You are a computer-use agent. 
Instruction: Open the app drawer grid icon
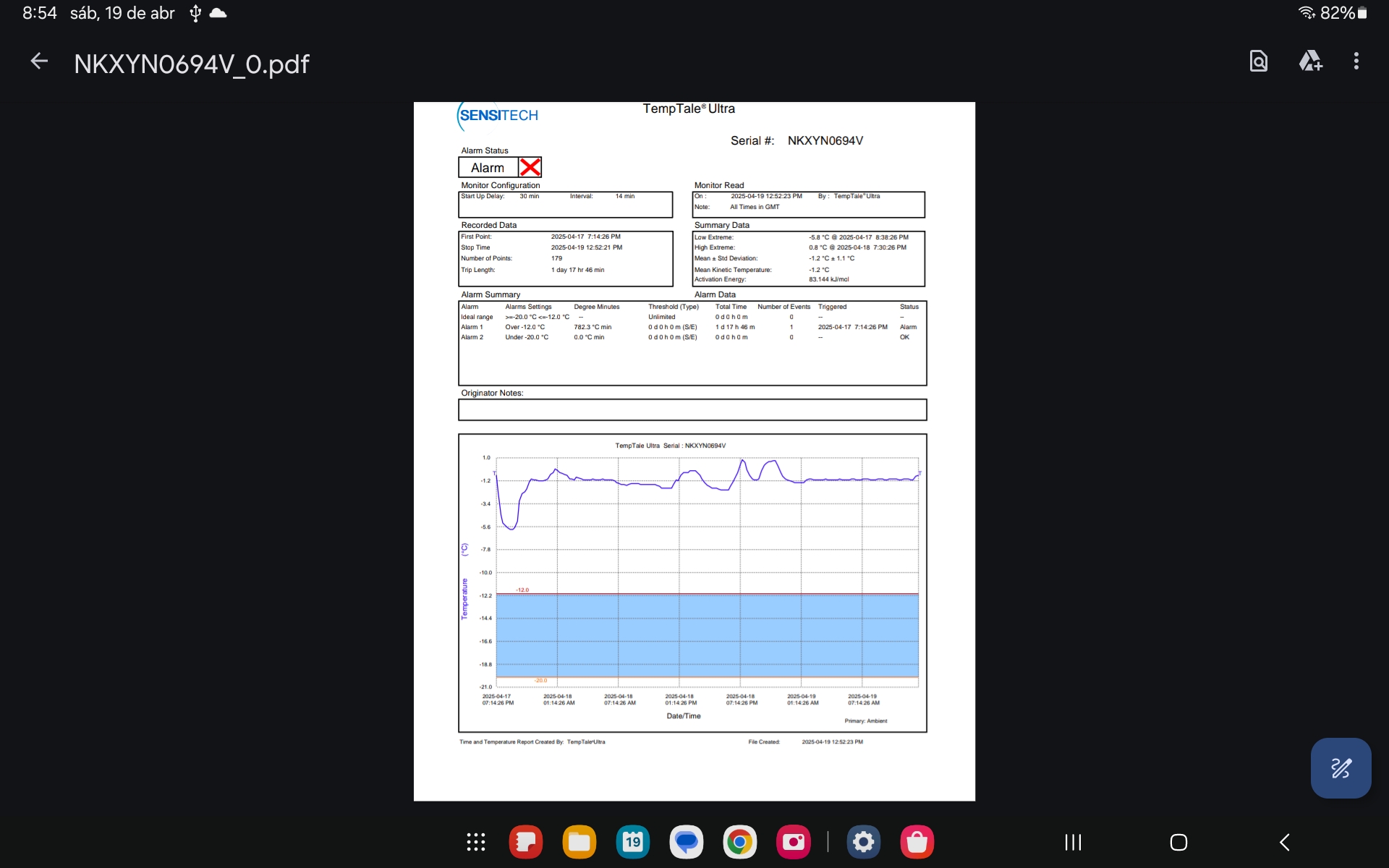476,842
